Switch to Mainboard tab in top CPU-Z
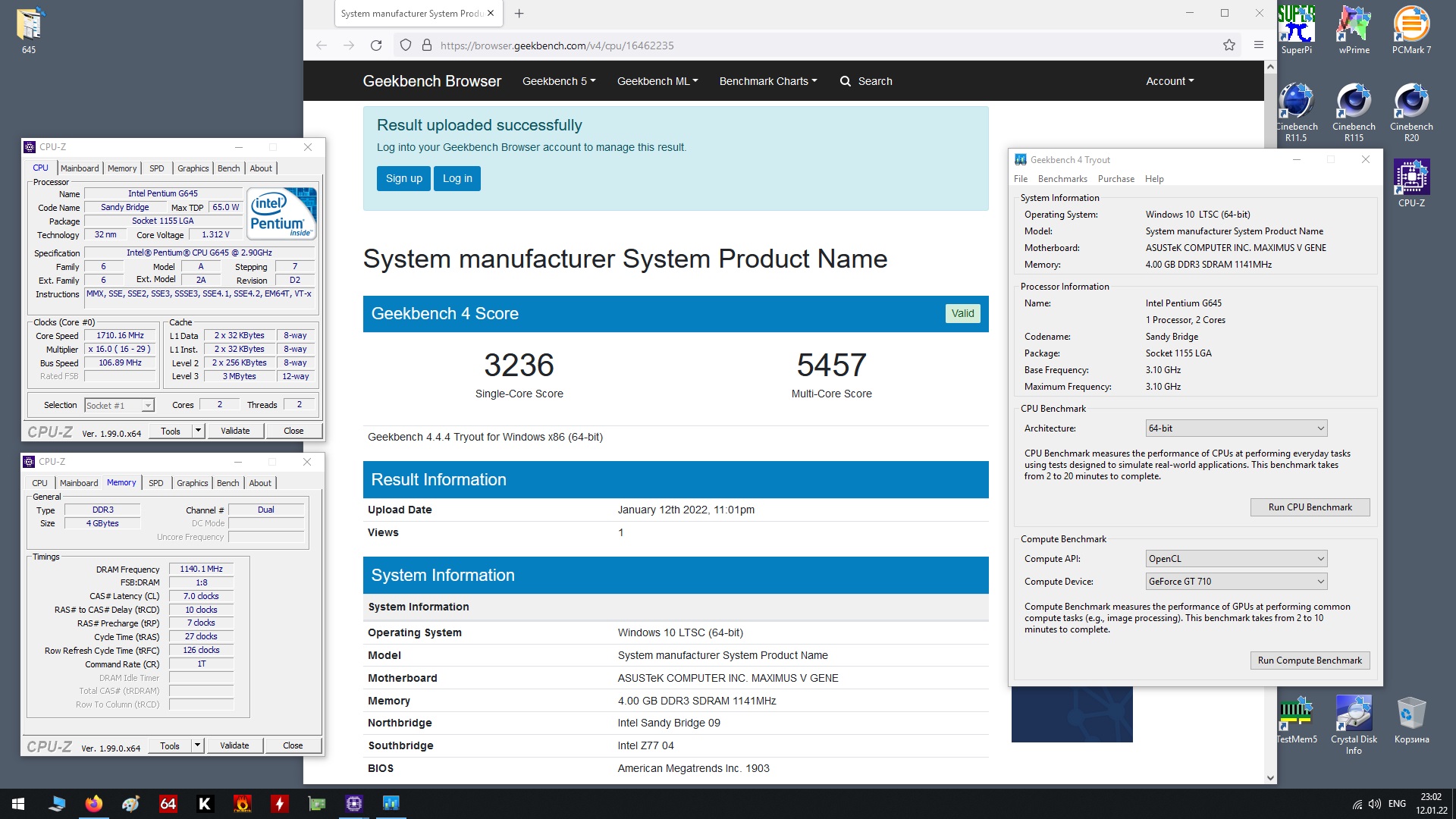1456x819 pixels. click(x=80, y=168)
